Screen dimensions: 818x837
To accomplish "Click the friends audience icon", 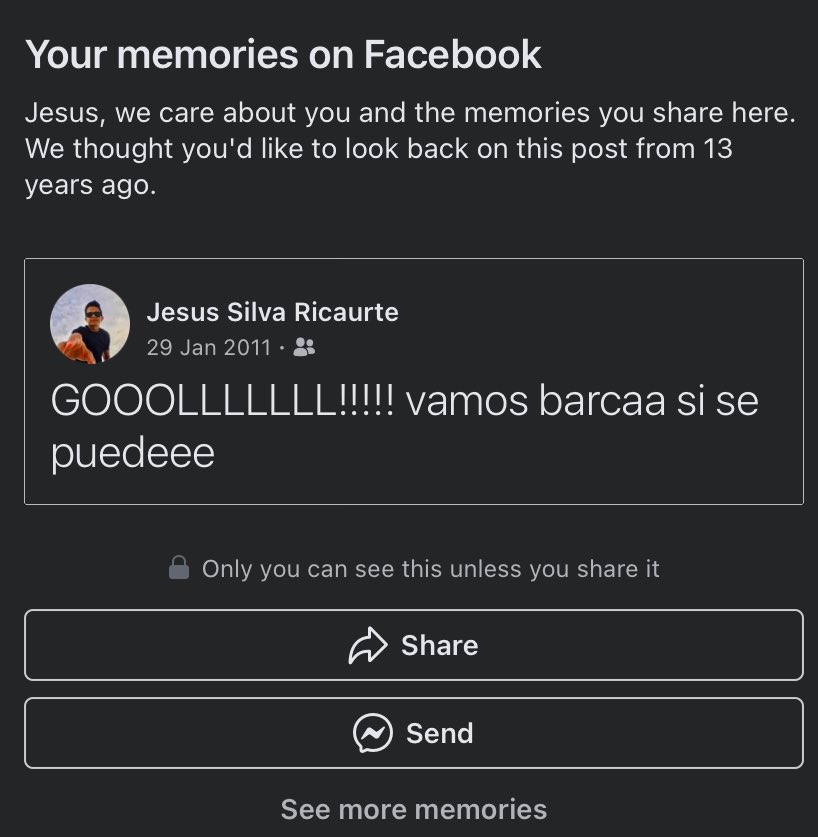I will pos(304,348).
